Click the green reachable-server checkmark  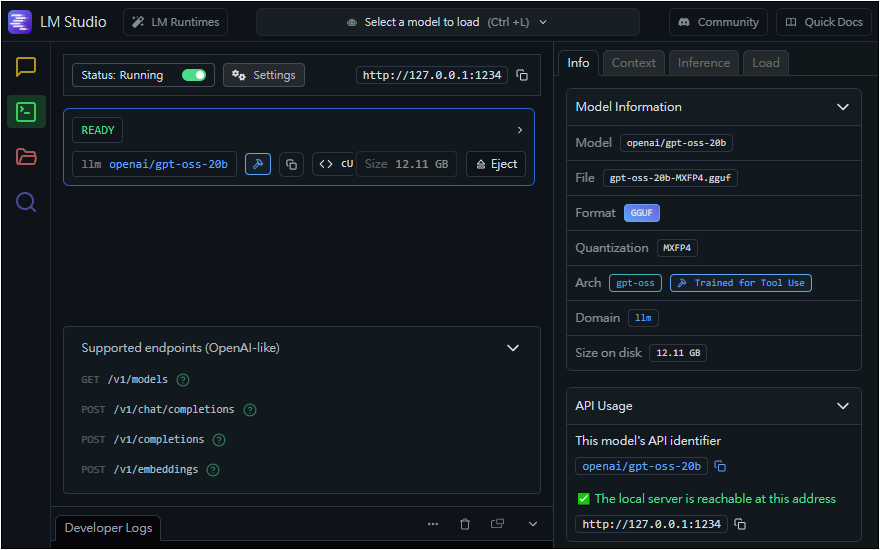(584, 498)
